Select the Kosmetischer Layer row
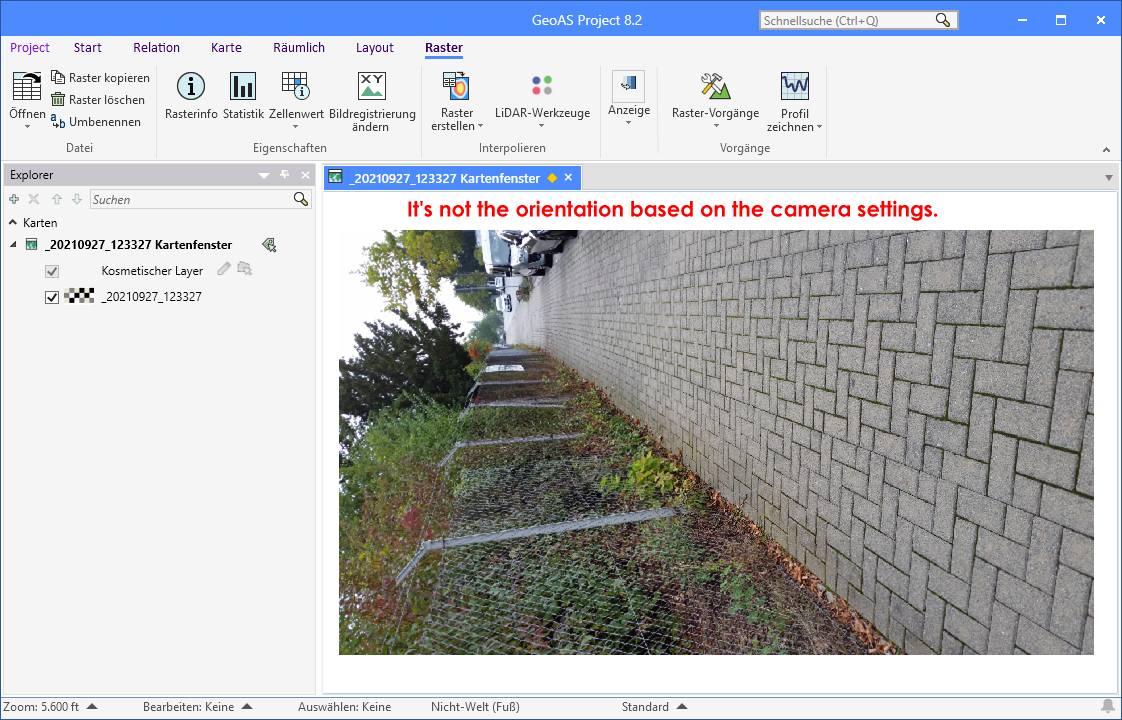1122x720 pixels. pyautogui.click(x=152, y=271)
